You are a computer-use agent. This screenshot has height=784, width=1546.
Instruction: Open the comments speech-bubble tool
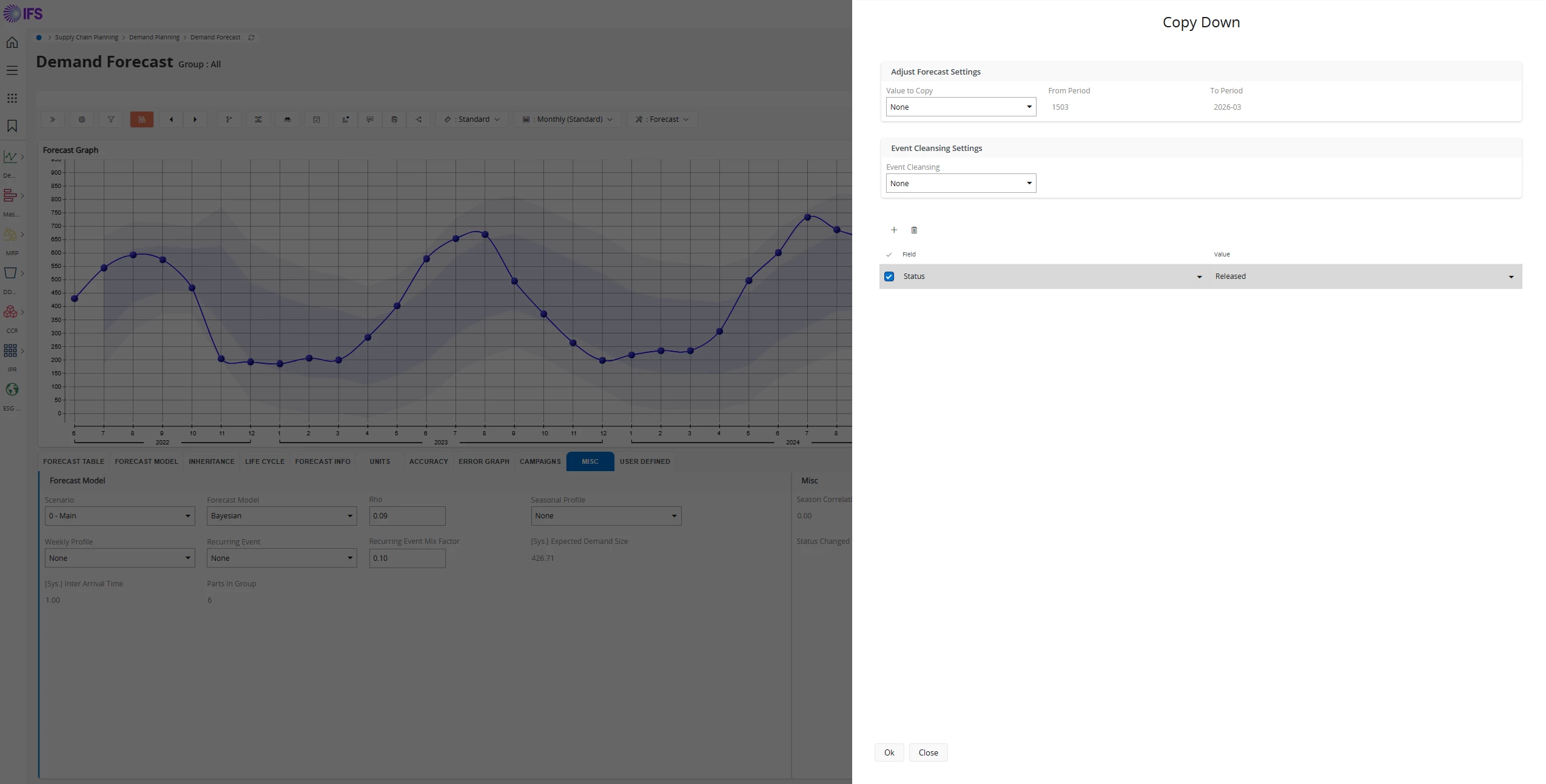pos(370,119)
